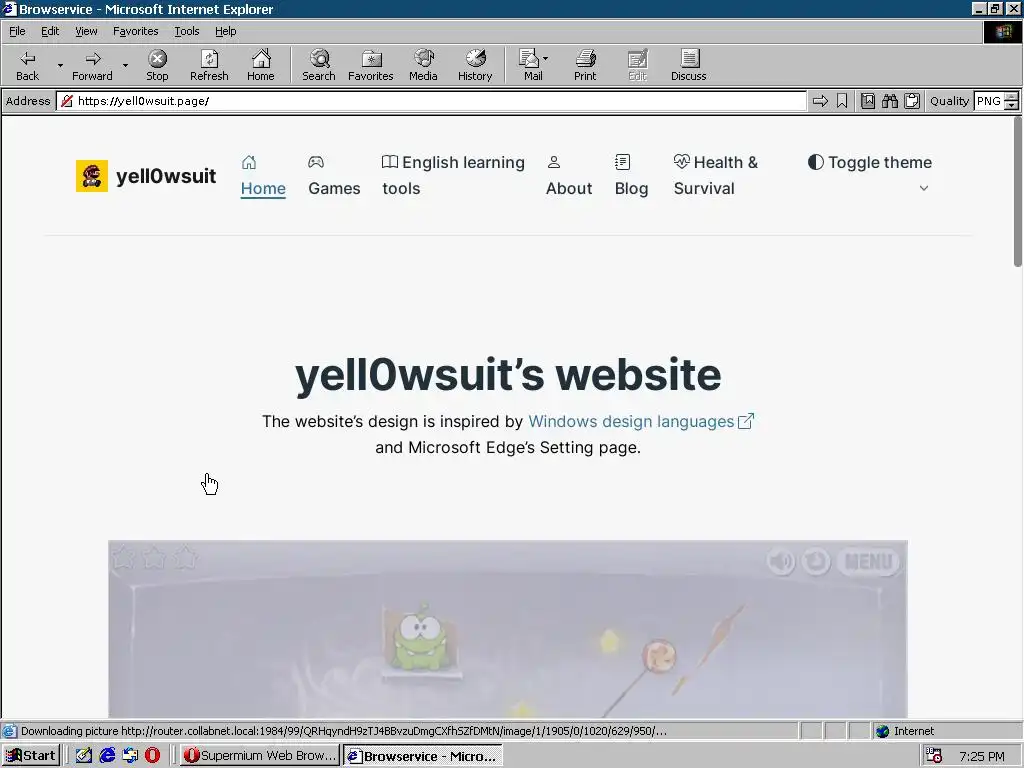This screenshot has height=768, width=1024.
Task: Print the page with the Print button
Action: pos(585,65)
